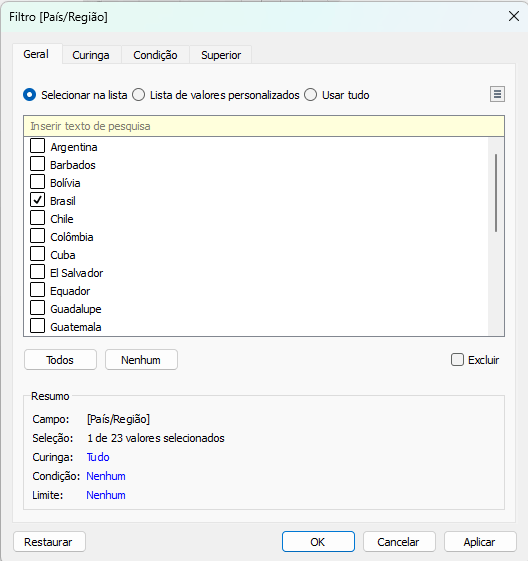Go to the Superior tab

(x=221, y=55)
